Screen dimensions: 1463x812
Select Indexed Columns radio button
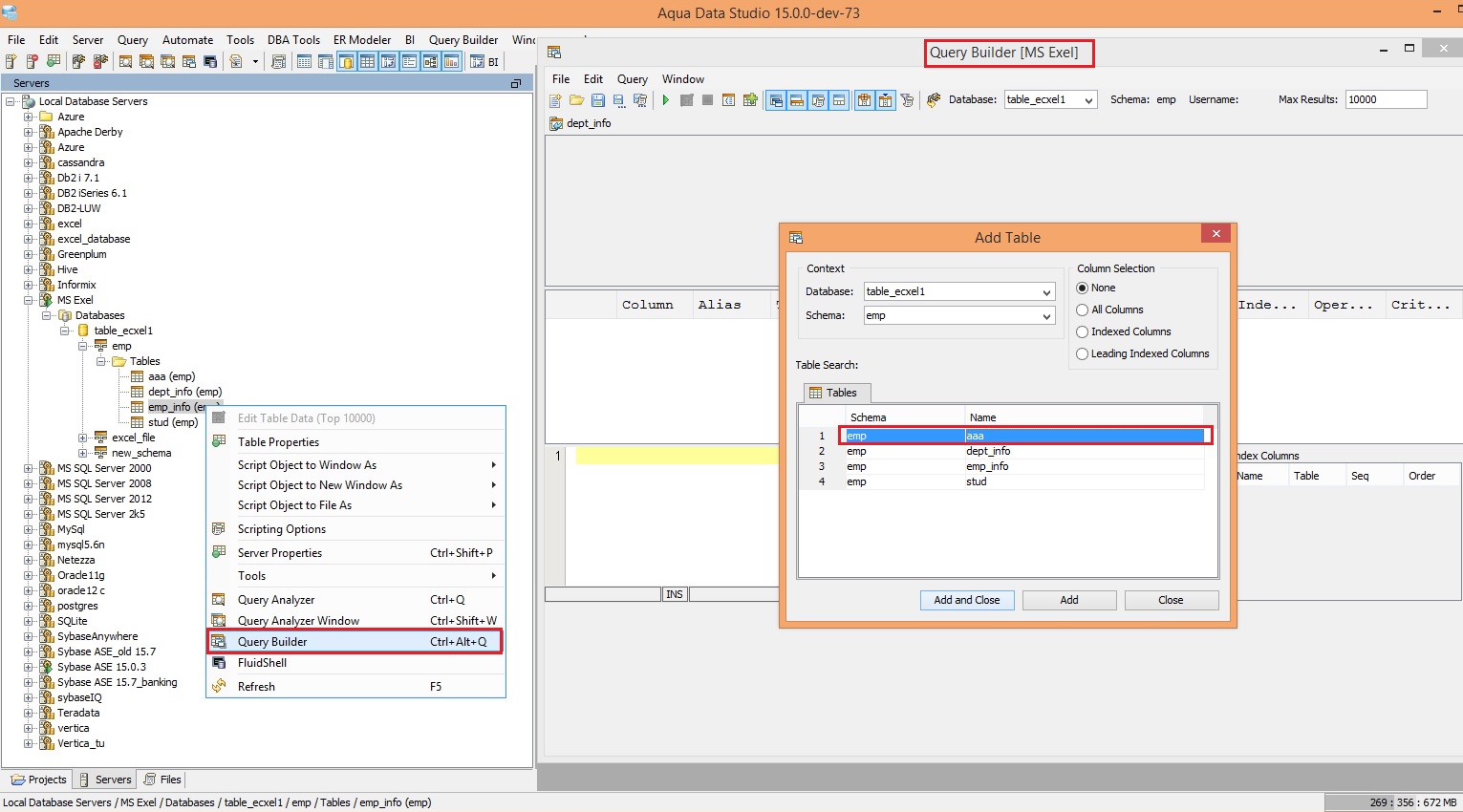(x=1083, y=331)
